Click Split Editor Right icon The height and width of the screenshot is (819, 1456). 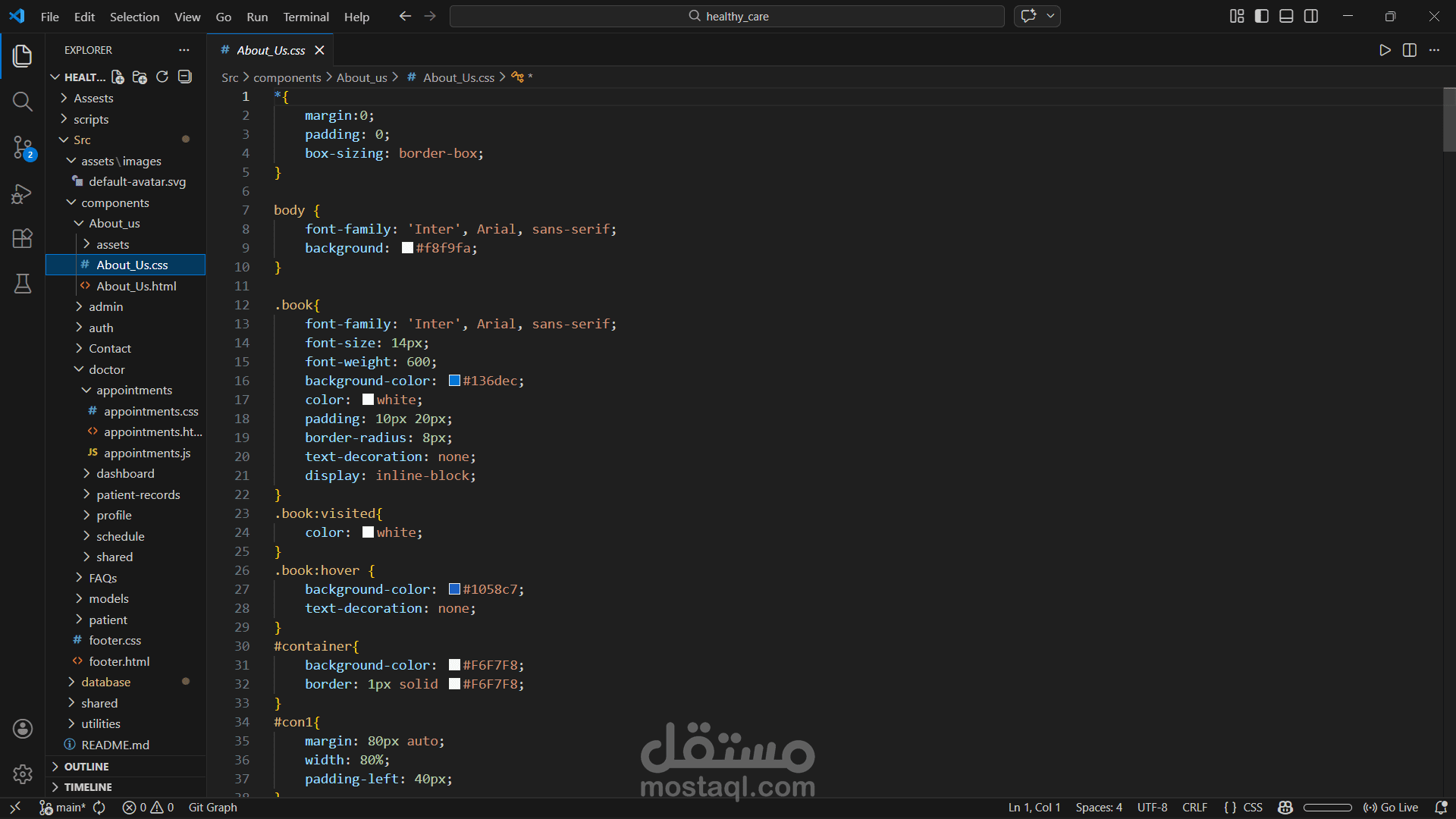pos(1409,50)
